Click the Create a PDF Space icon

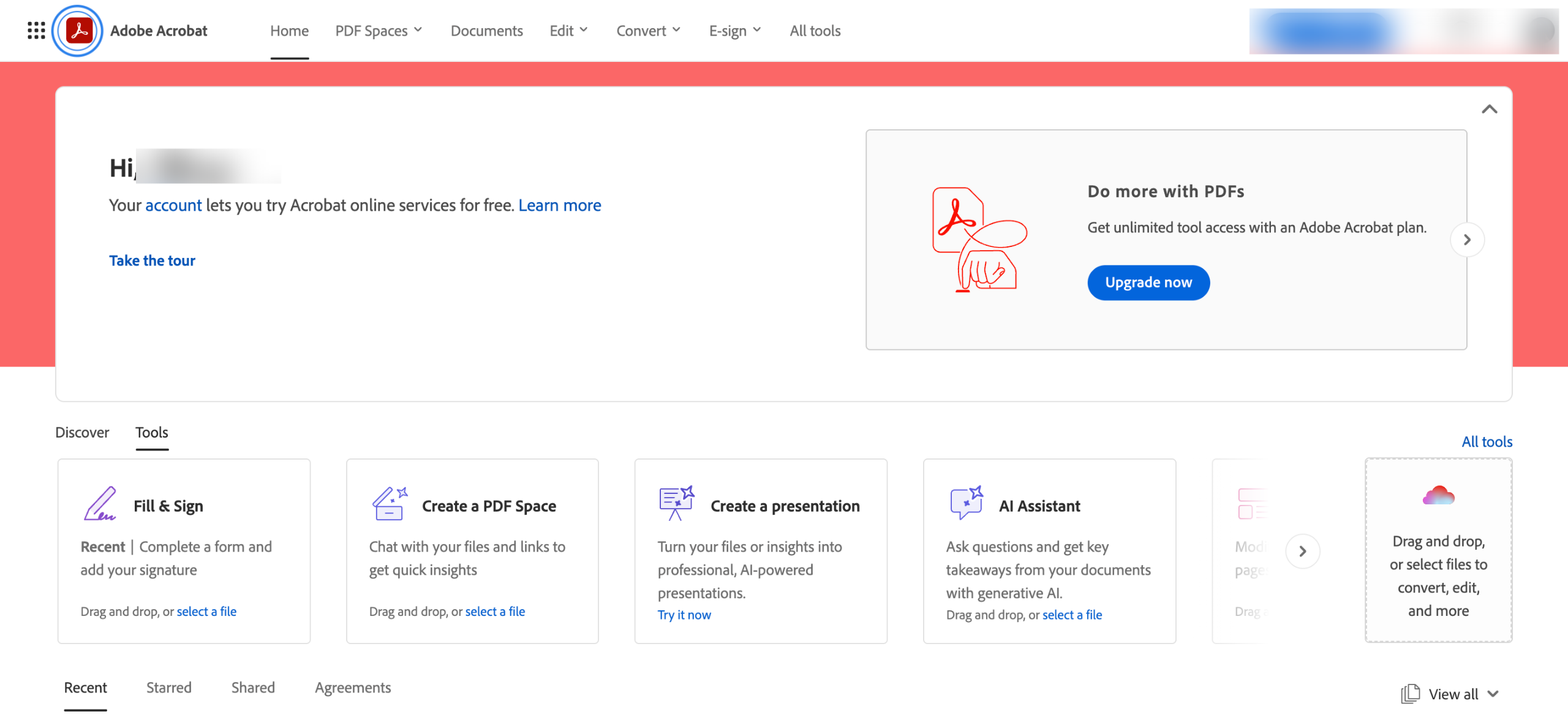(390, 504)
